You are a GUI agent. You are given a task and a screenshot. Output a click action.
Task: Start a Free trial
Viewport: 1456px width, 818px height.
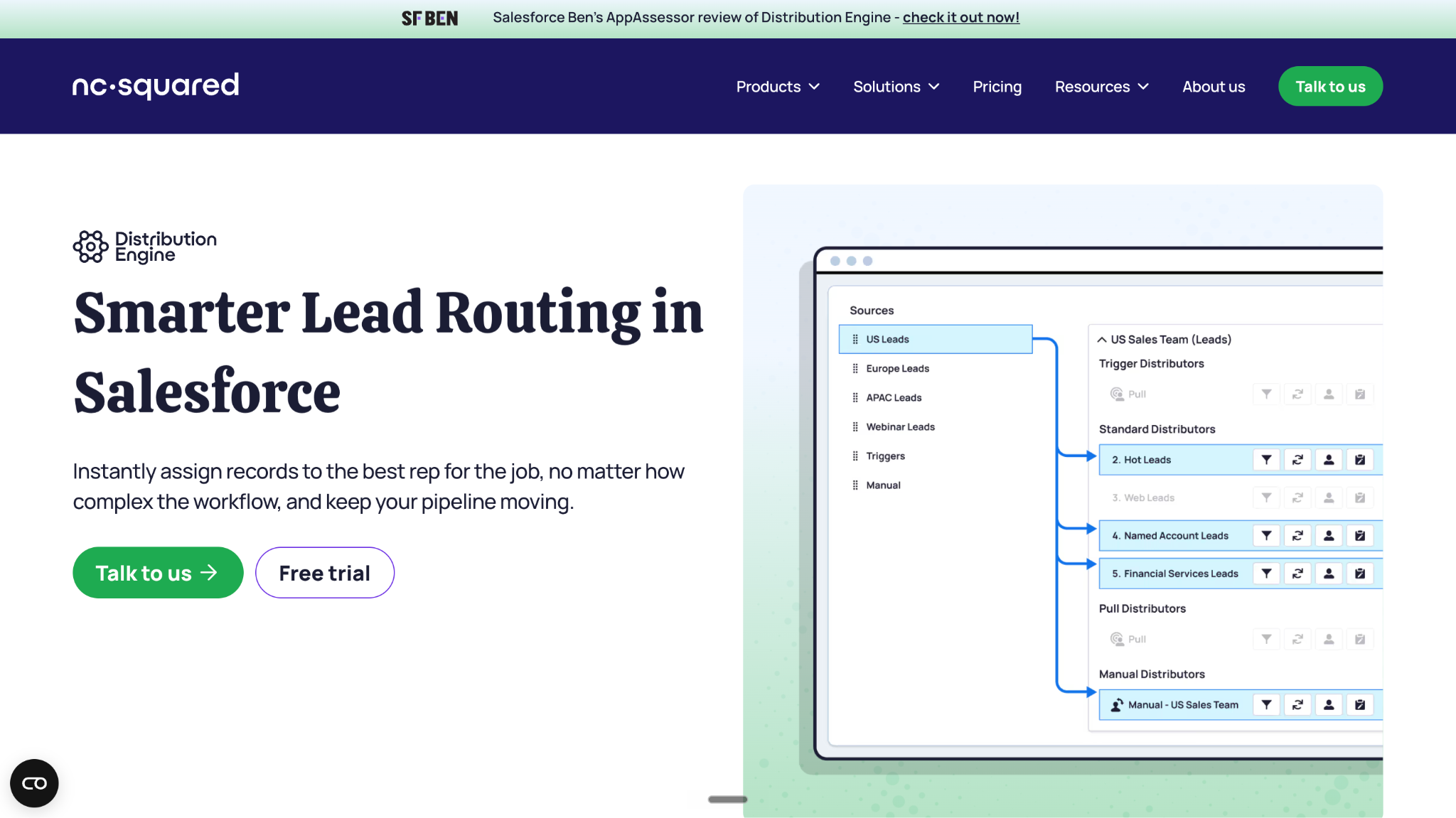(x=325, y=573)
